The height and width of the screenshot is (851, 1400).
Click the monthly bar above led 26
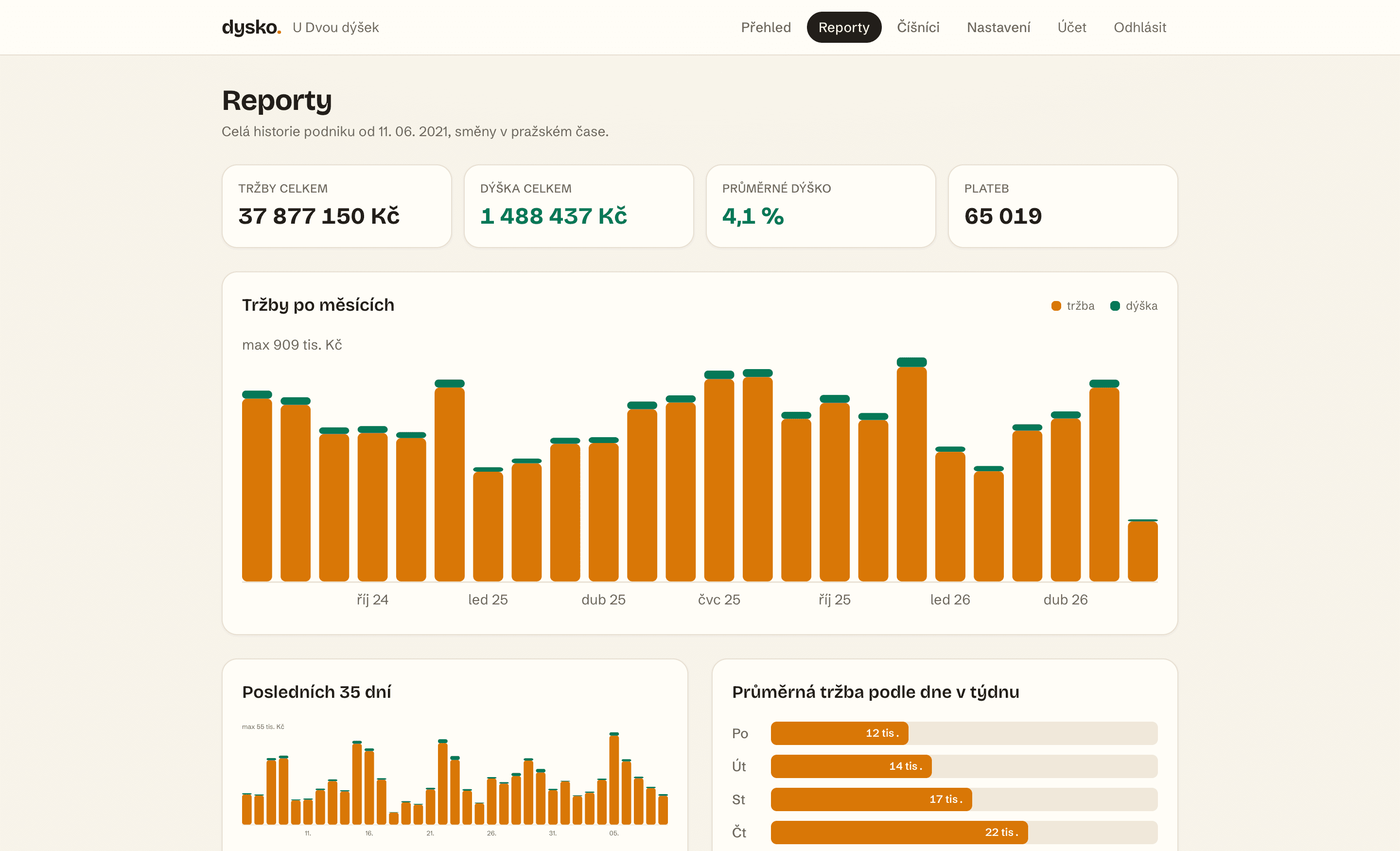pyautogui.click(x=950, y=514)
